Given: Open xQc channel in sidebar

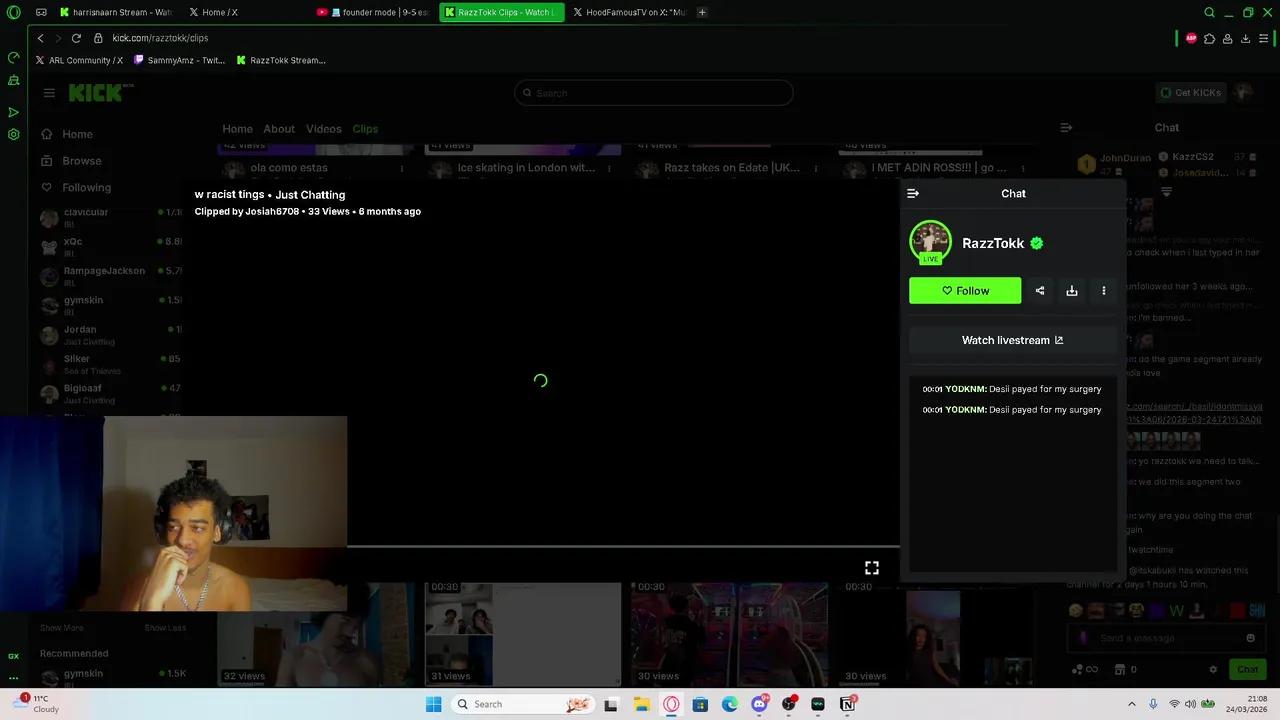Looking at the screenshot, I should [x=110, y=245].
